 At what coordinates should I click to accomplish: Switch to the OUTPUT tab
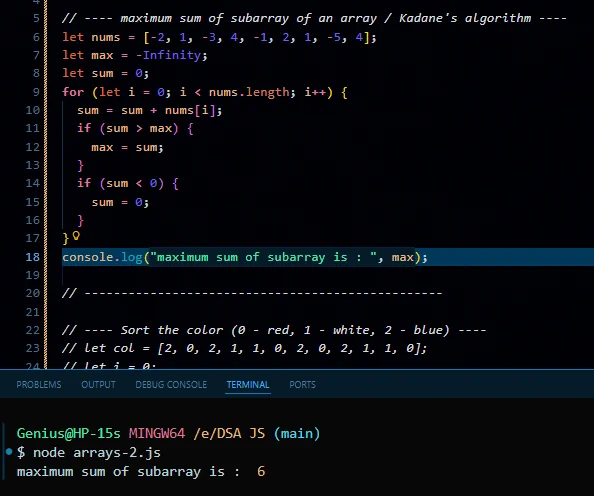[x=98, y=385]
